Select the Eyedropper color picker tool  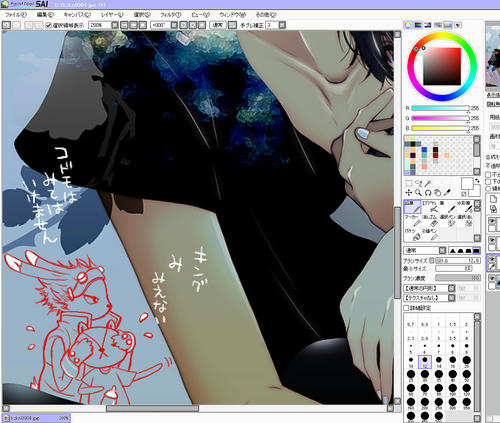(x=447, y=192)
